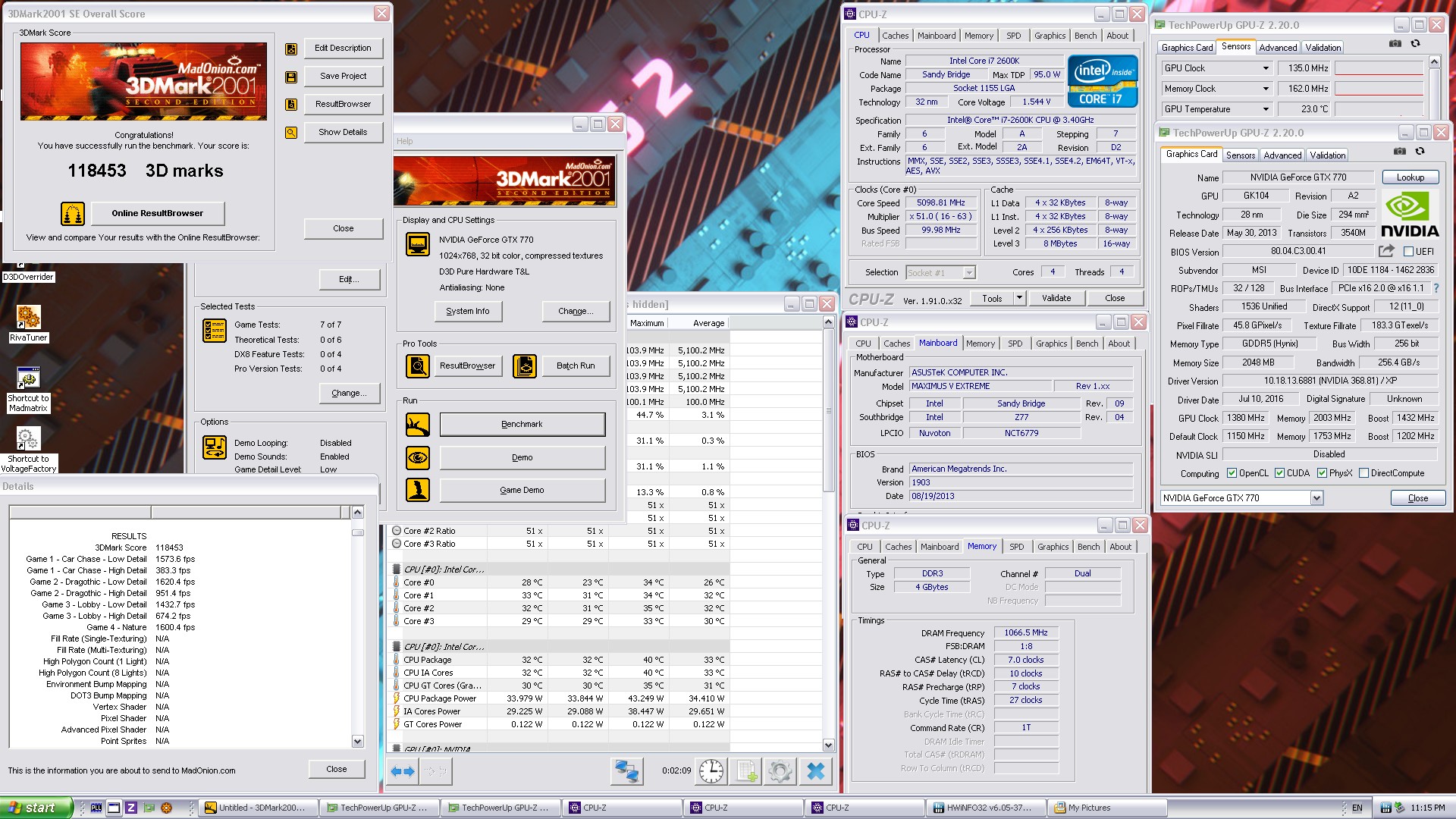
Task: Click Change button under Selected Tests
Action: click(349, 394)
